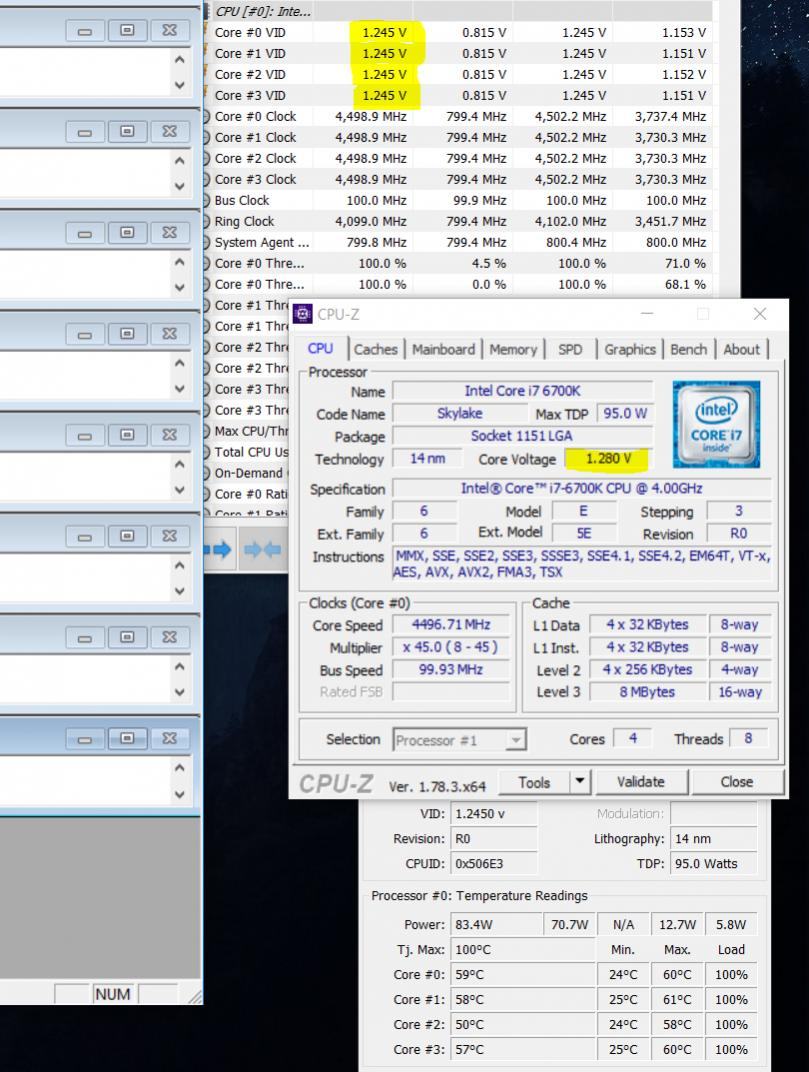809x1072 pixels.
Task: Click the 16-way Level 3 associativity value
Action: [x=740, y=692]
